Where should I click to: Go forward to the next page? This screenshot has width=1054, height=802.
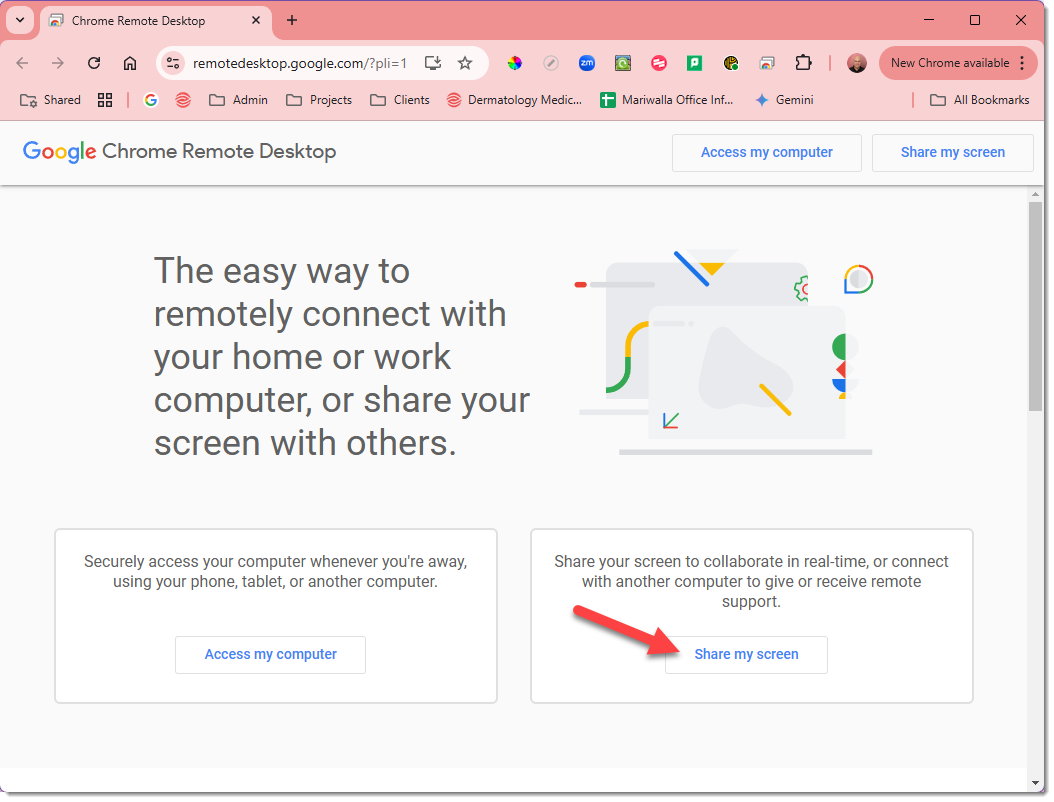[x=58, y=63]
